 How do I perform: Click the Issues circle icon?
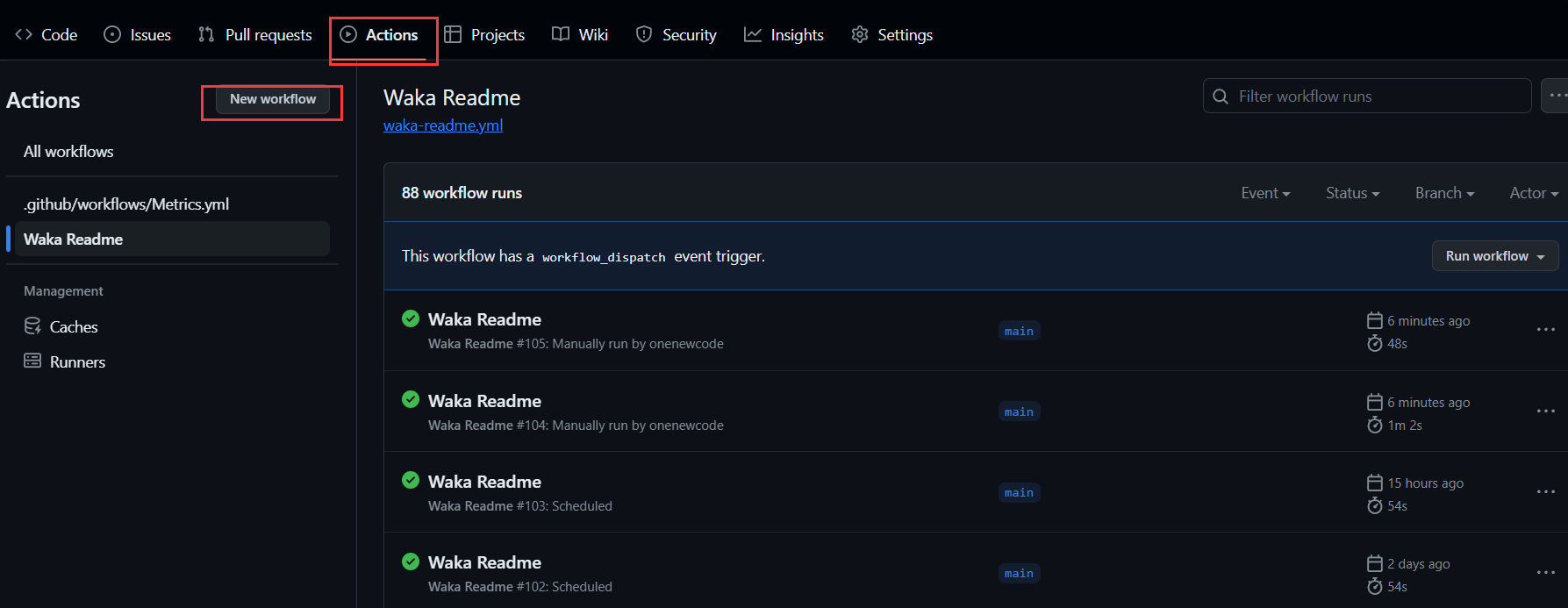tap(112, 34)
